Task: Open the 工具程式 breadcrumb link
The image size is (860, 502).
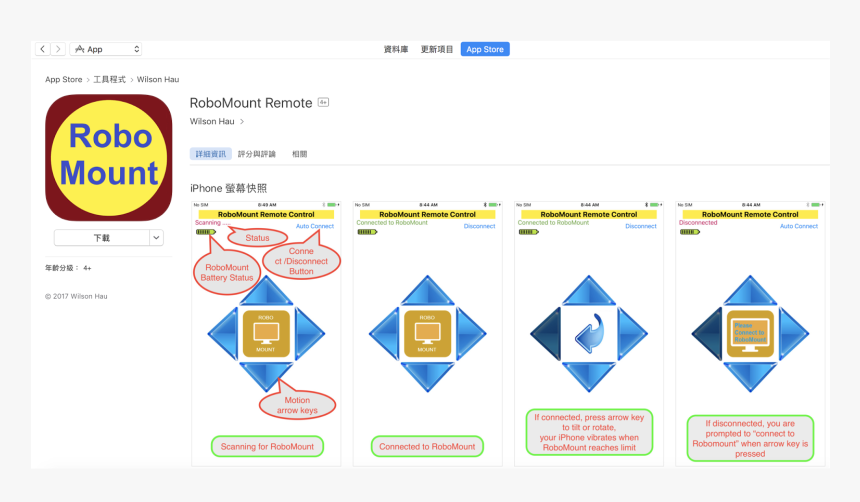Action: point(109,80)
